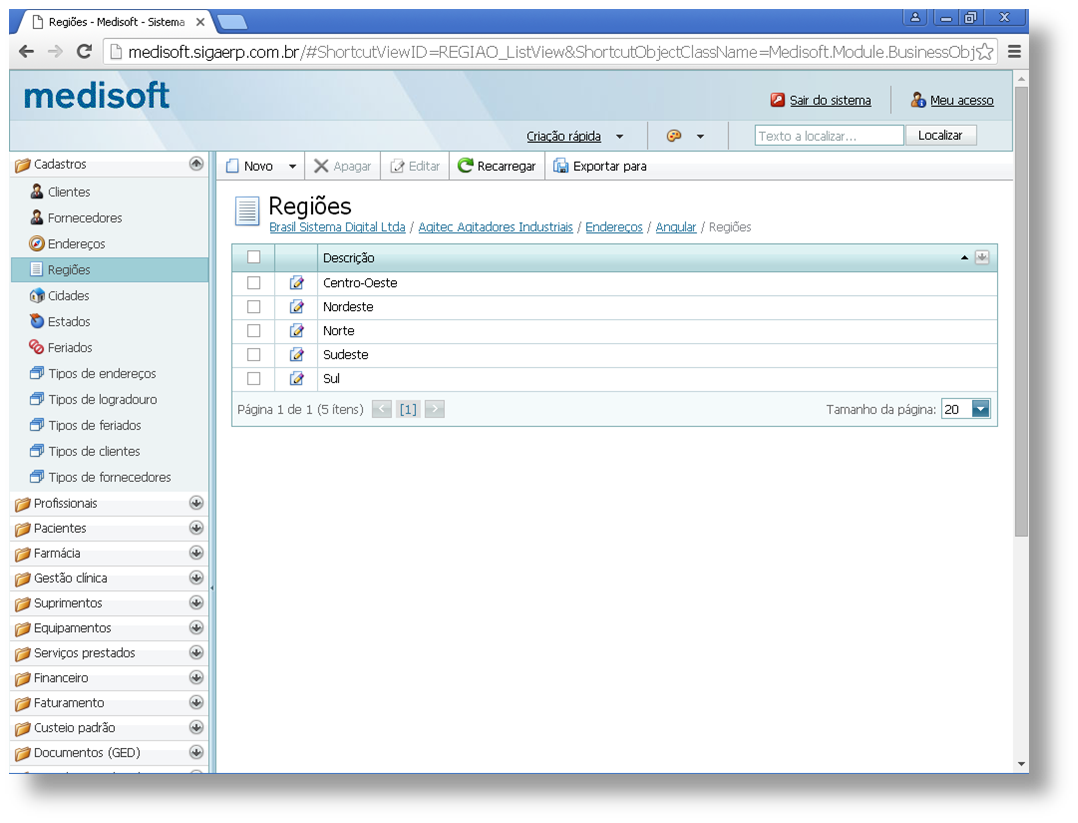This screenshot has width=1078, height=823.
Task: Expand the Pacientes section
Action: point(196,527)
